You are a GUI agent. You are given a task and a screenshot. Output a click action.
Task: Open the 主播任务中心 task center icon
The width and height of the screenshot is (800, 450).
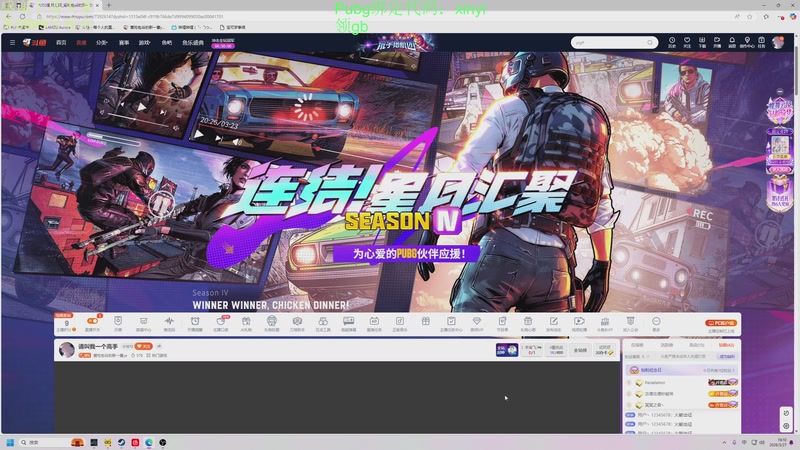click(x=451, y=323)
